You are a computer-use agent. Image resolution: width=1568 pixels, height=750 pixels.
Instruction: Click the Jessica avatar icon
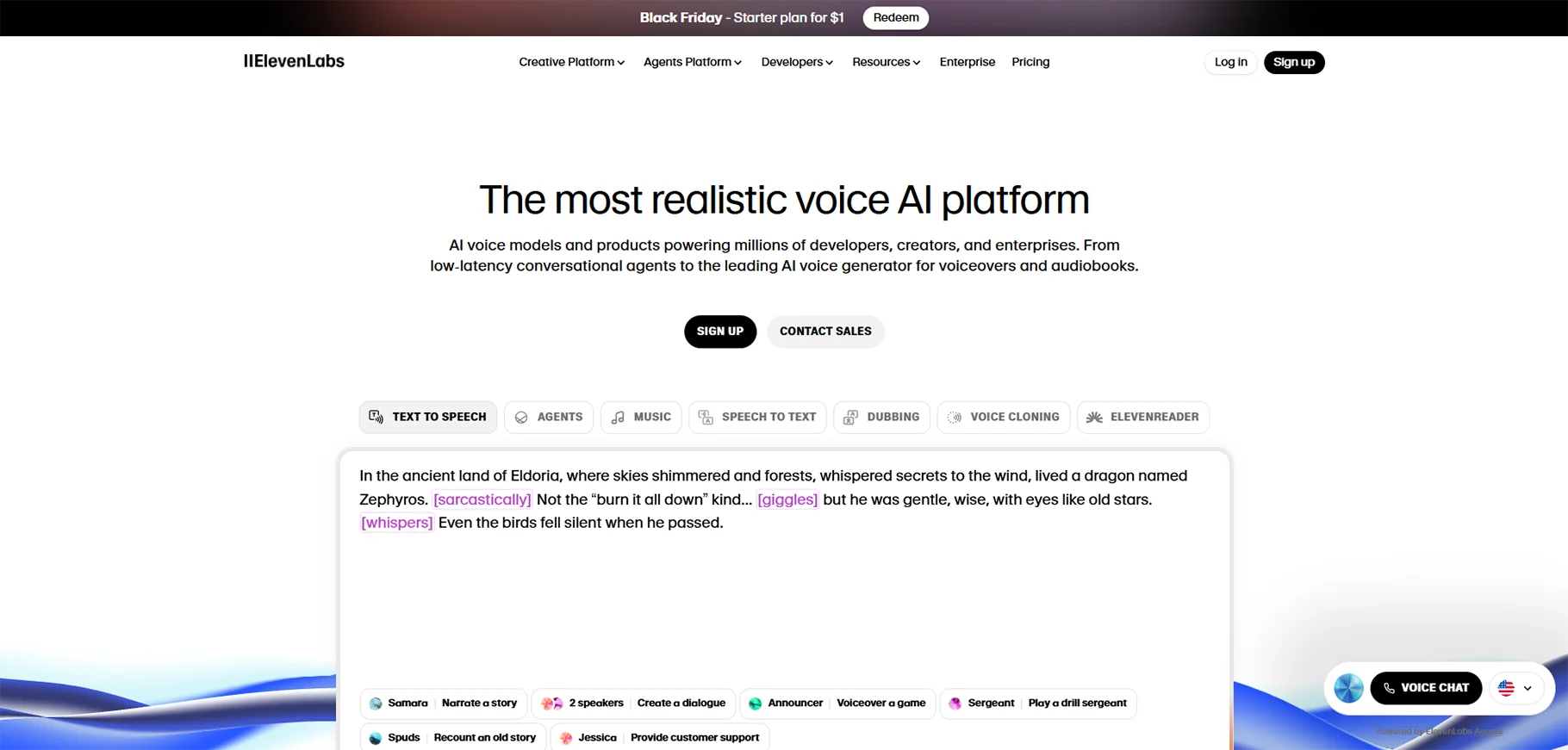tap(566, 738)
